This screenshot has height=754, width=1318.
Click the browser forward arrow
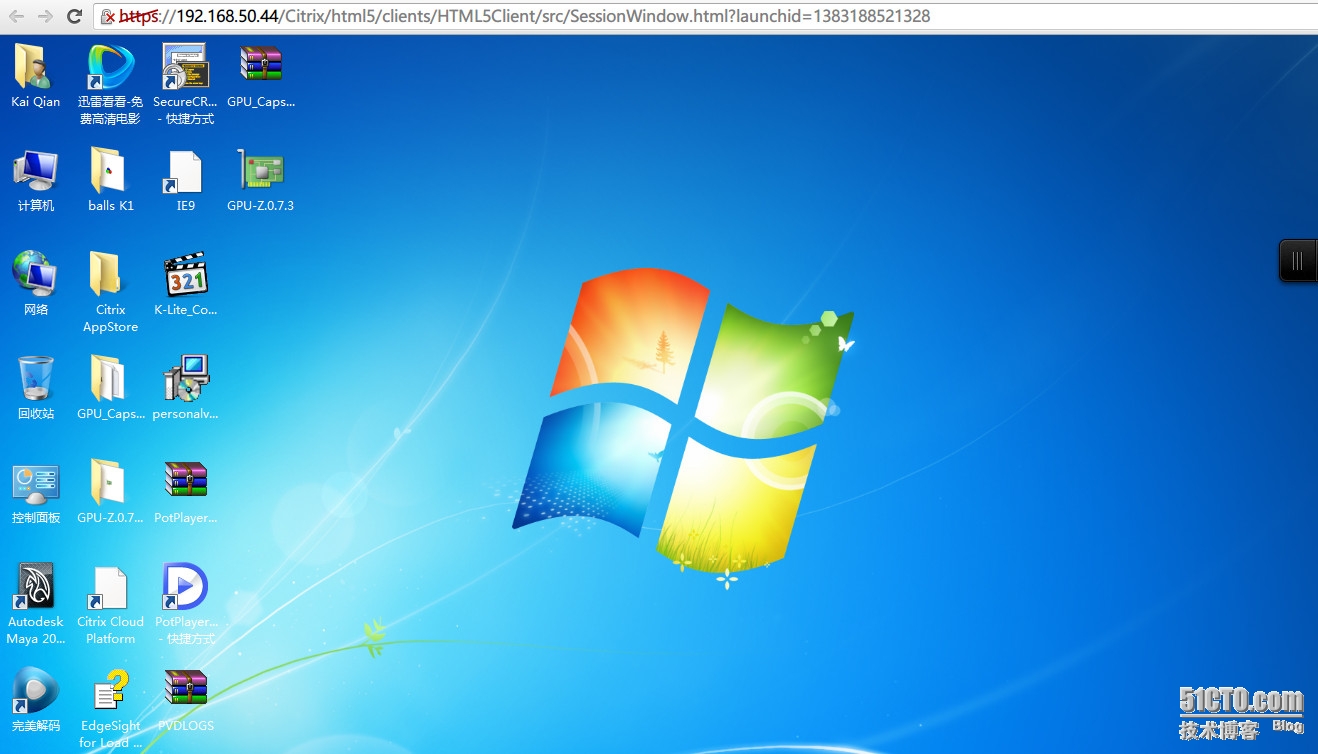pyautogui.click(x=45, y=16)
